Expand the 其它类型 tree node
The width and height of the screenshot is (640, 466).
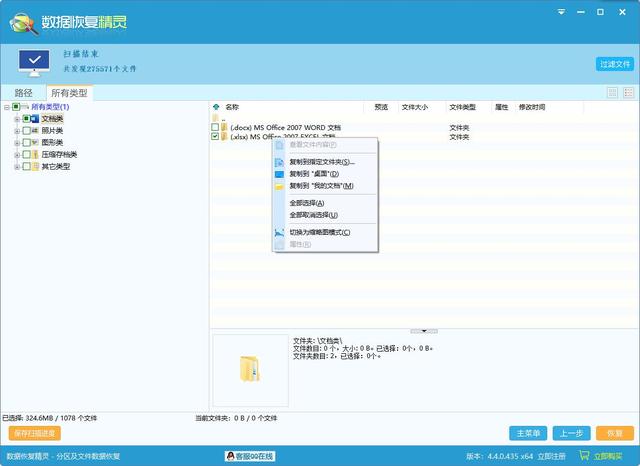(x=17, y=167)
